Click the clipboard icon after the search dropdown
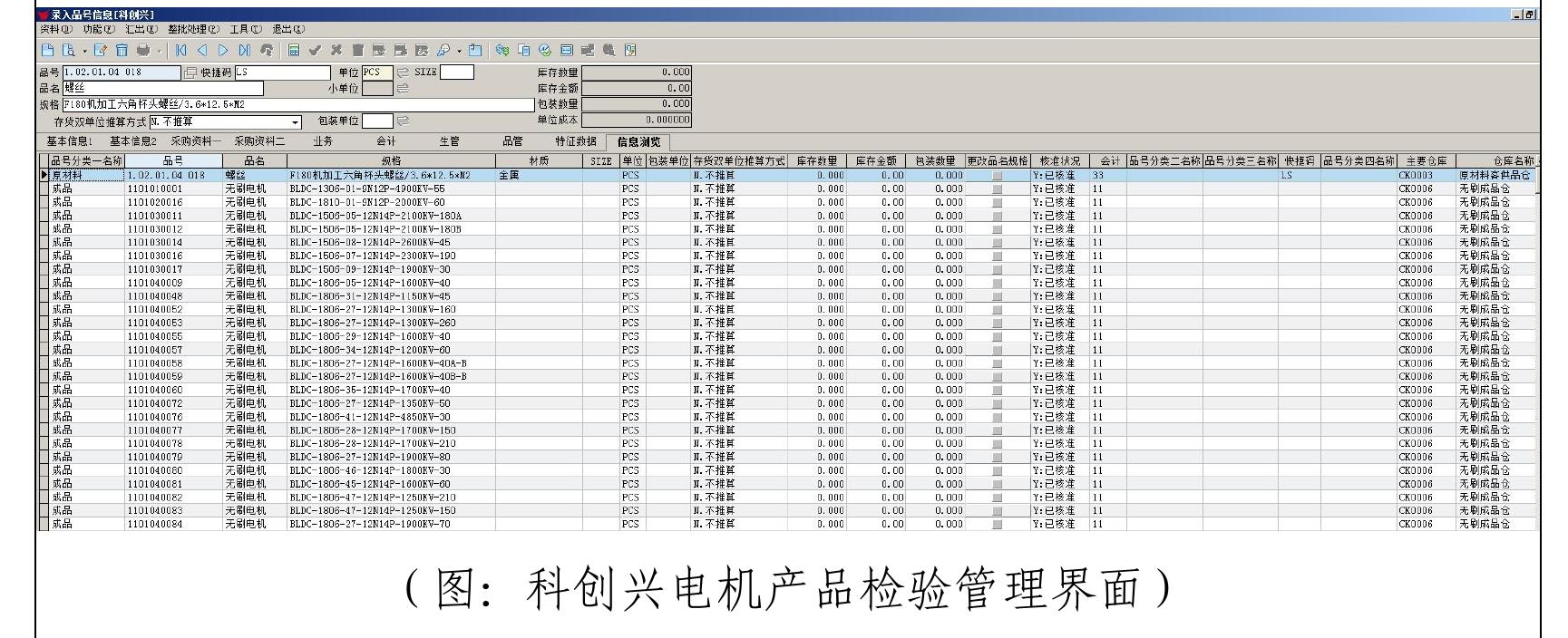The height and width of the screenshot is (638, 1568). coord(474,50)
